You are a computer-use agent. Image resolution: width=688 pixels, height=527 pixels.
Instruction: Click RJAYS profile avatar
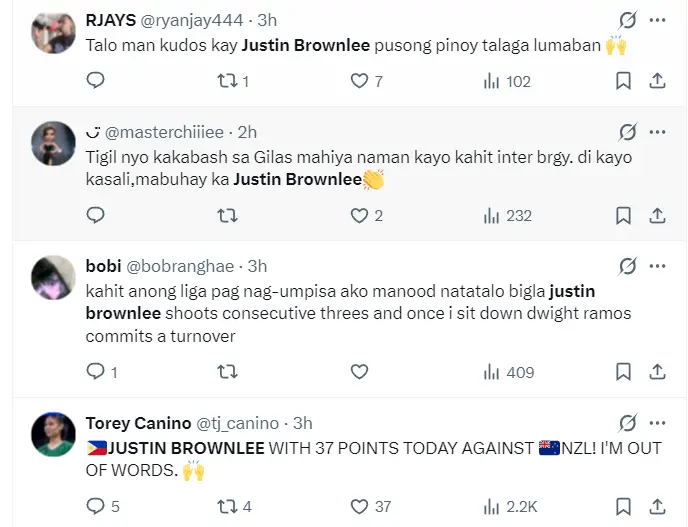(54, 30)
